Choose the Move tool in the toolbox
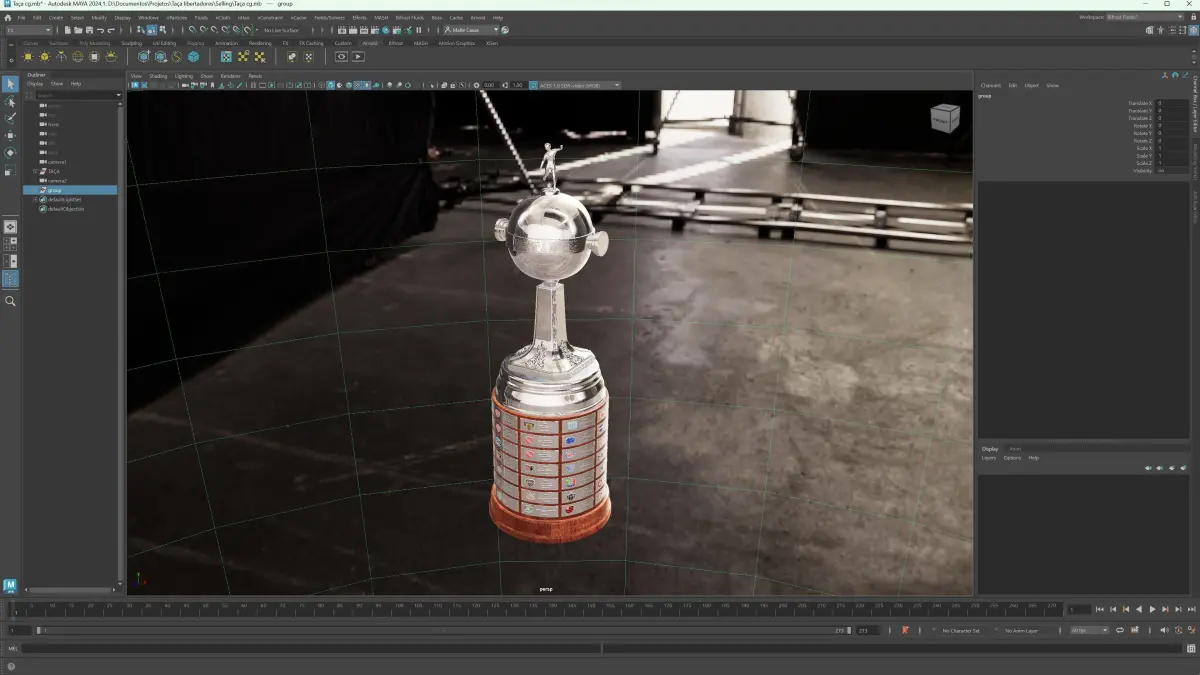Image resolution: width=1200 pixels, height=675 pixels. click(x=10, y=135)
